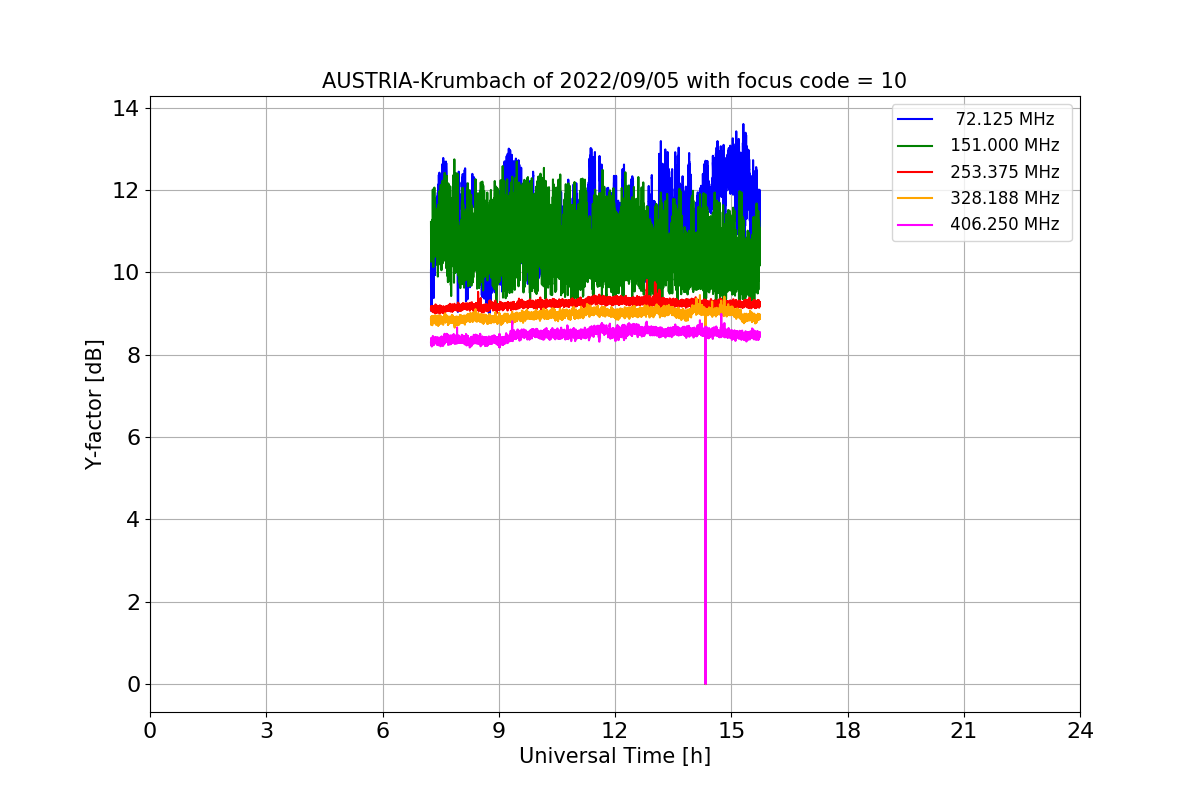Click x-axis tick label 15
Image resolution: width=1200 pixels, height=800 pixels.
[731, 730]
